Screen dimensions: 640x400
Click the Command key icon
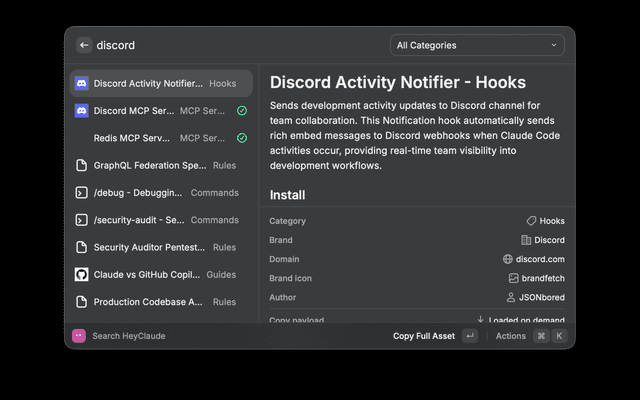click(x=541, y=336)
